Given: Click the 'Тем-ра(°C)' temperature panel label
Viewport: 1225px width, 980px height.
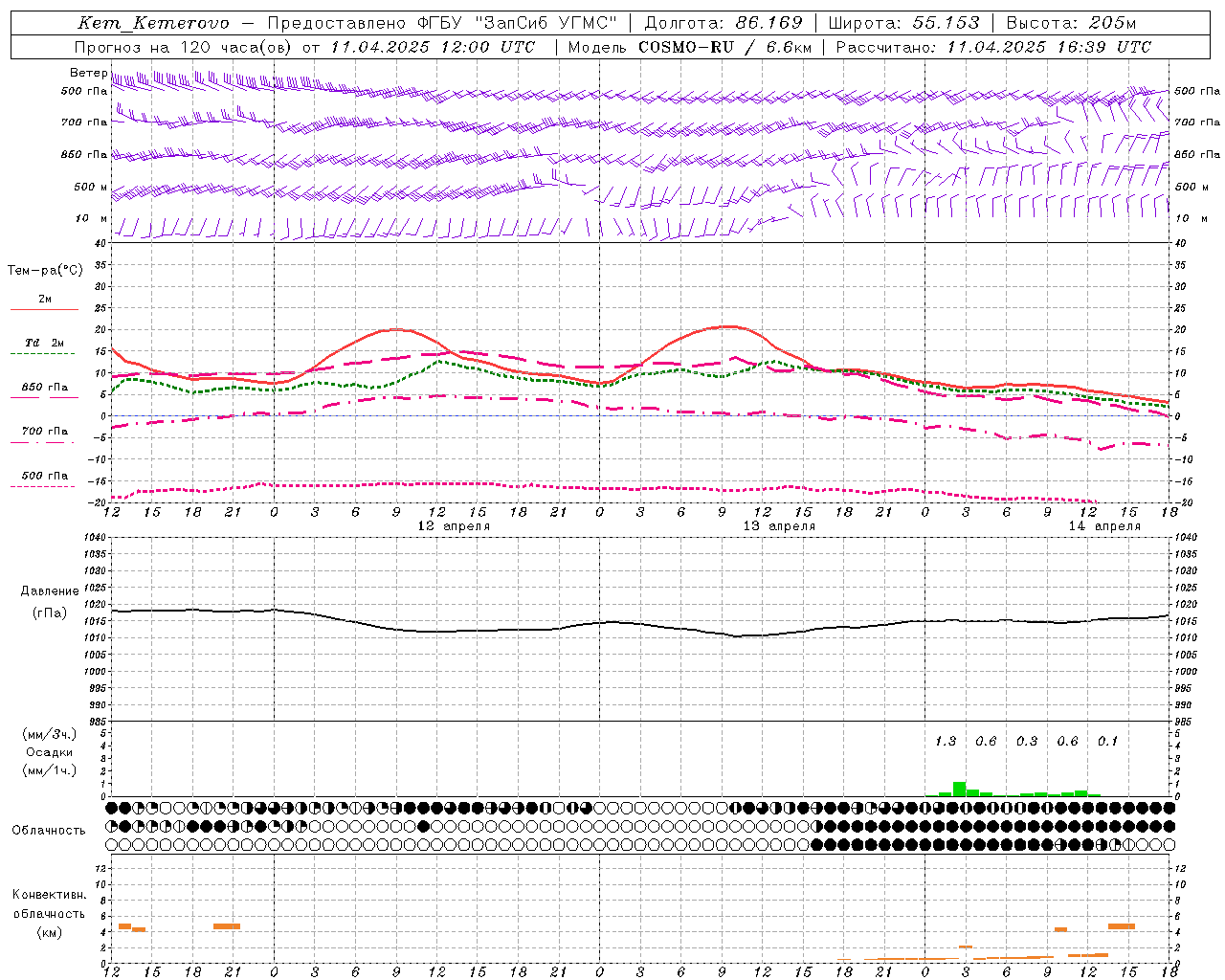Looking at the screenshot, I should [x=45, y=271].
